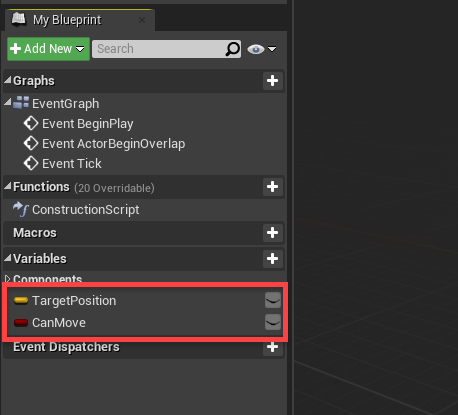Image resolution: width=458 pixels, height=415 pixels.
Task: Select the CanMove variable
Action: 59,323
